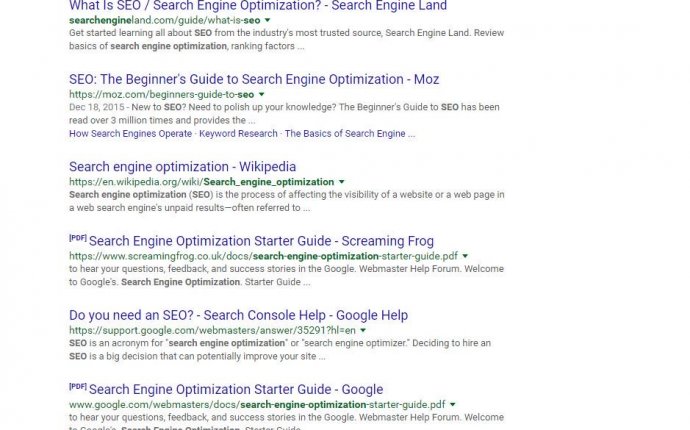This screenshot has width=690, height=430.
Task: Expand the arrow beside searchengineland.com URL
Action: pyautogui.click(x=268, y=20)
